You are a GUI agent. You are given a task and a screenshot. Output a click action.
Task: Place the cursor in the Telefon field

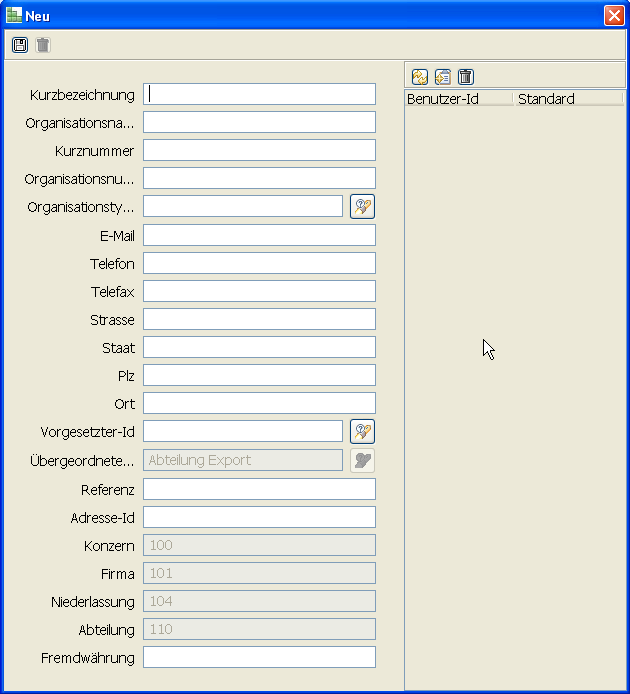click(259, 263)
